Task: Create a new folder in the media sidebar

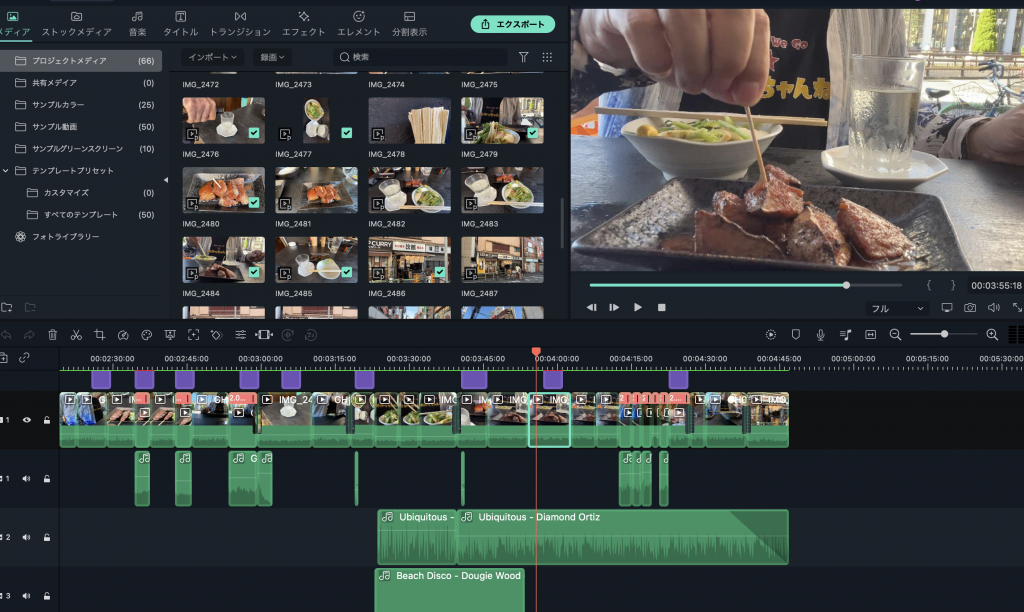Action: pyautogui.click(x=7, y=307)
